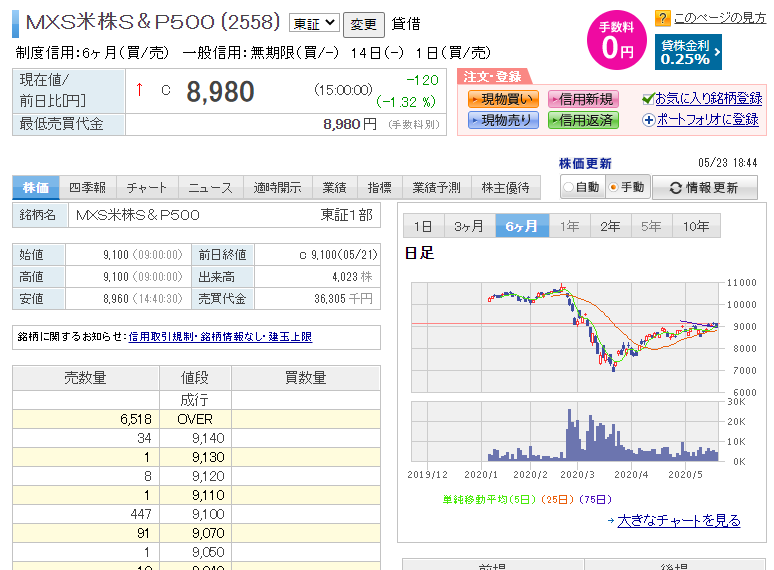Screen dimensions: 774x570
Task: Click the 9,100 price in order book
Action: pos(208,514)
